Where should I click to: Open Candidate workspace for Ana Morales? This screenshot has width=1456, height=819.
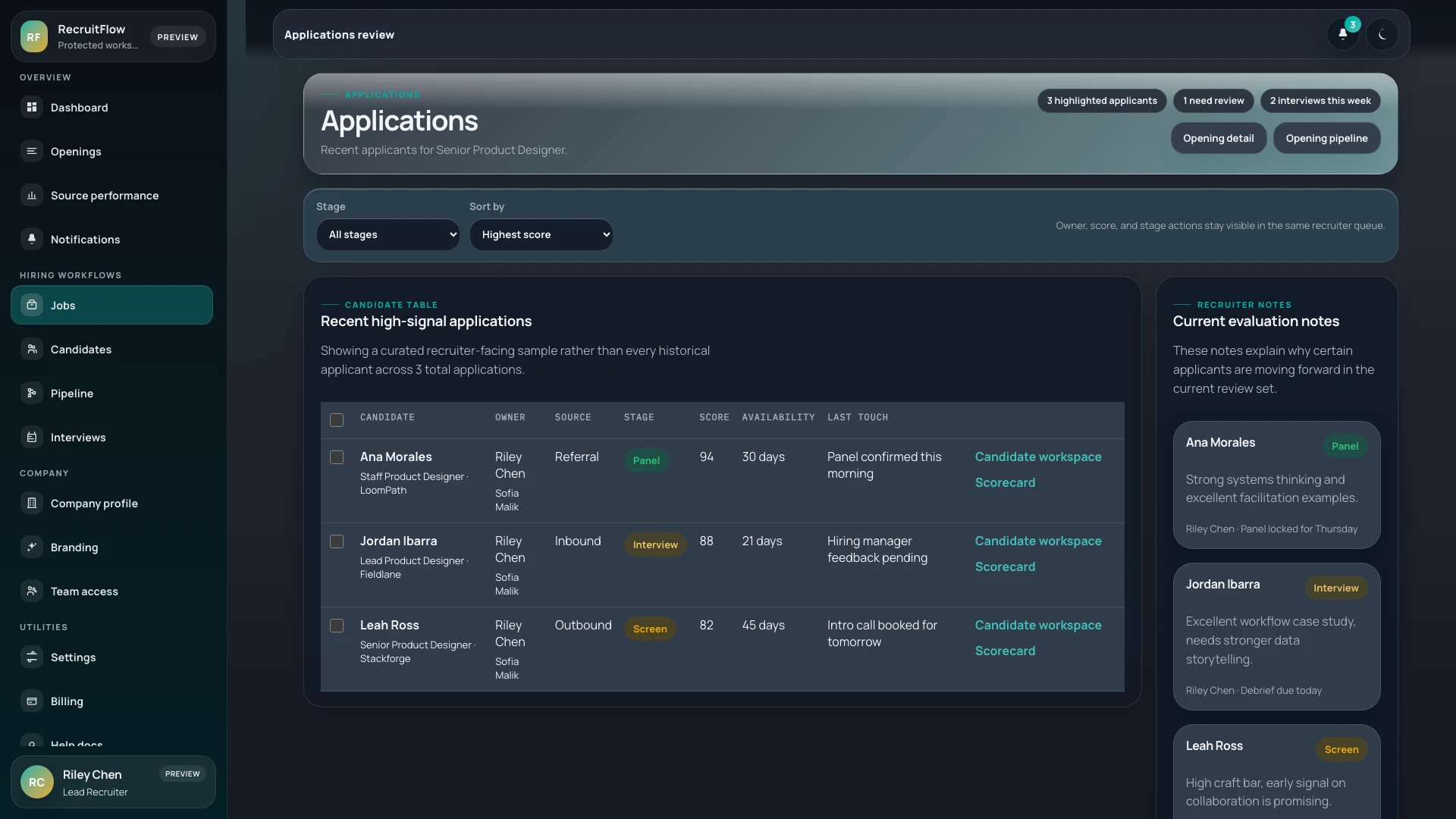(1038, 457)
